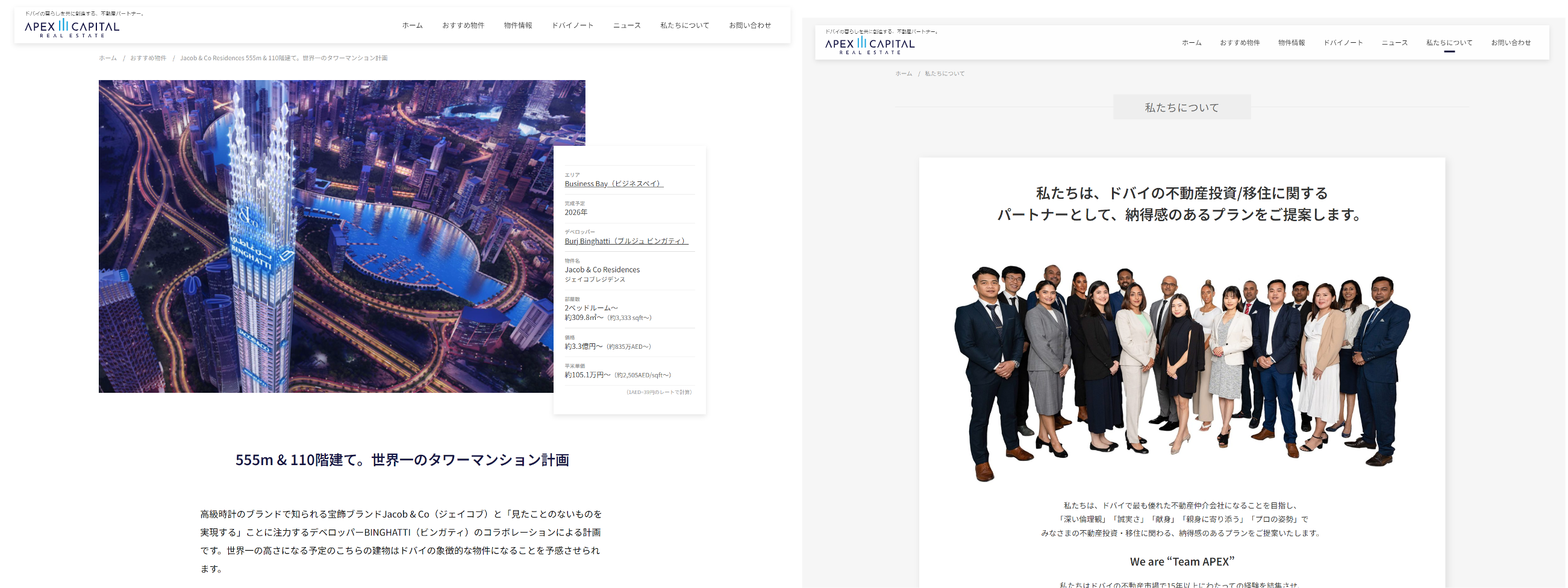The width and height of the screenshot is (1568, 588).
Task: Go to ニュース in the About Us page navigation
Action: (x=1395, y=43)
